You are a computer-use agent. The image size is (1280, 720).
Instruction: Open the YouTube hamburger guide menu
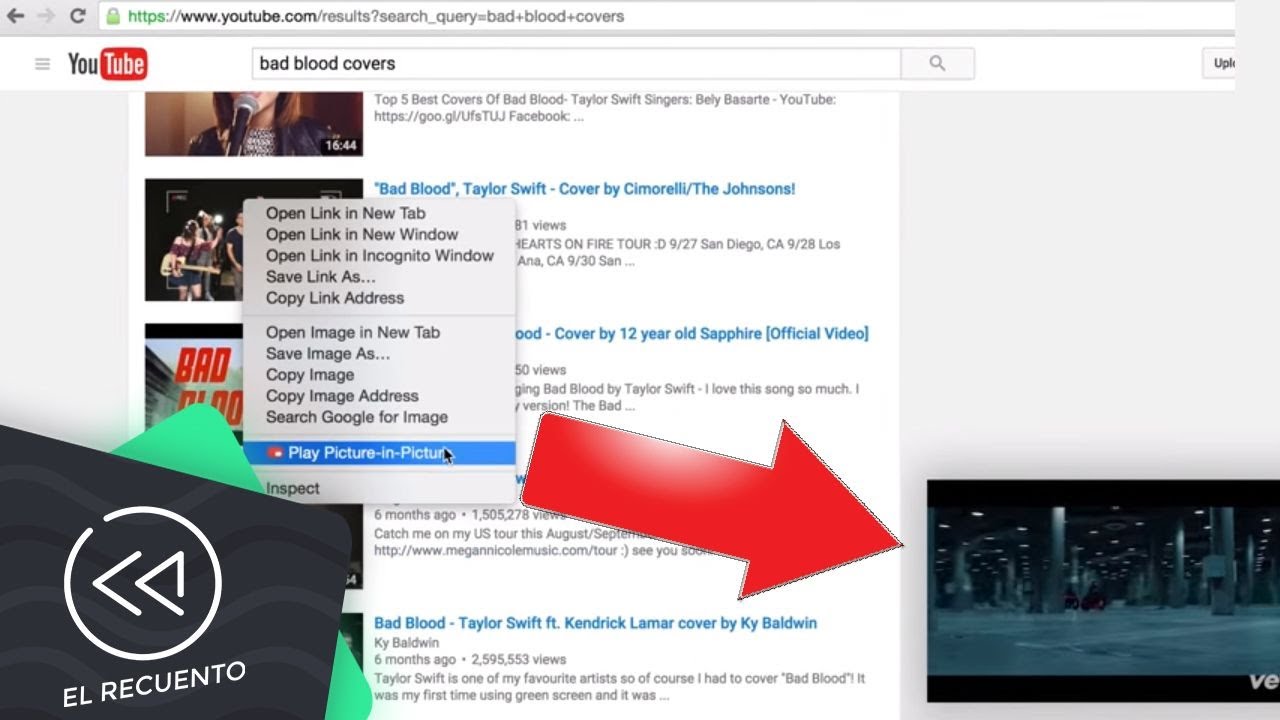(x=42, y=64)
